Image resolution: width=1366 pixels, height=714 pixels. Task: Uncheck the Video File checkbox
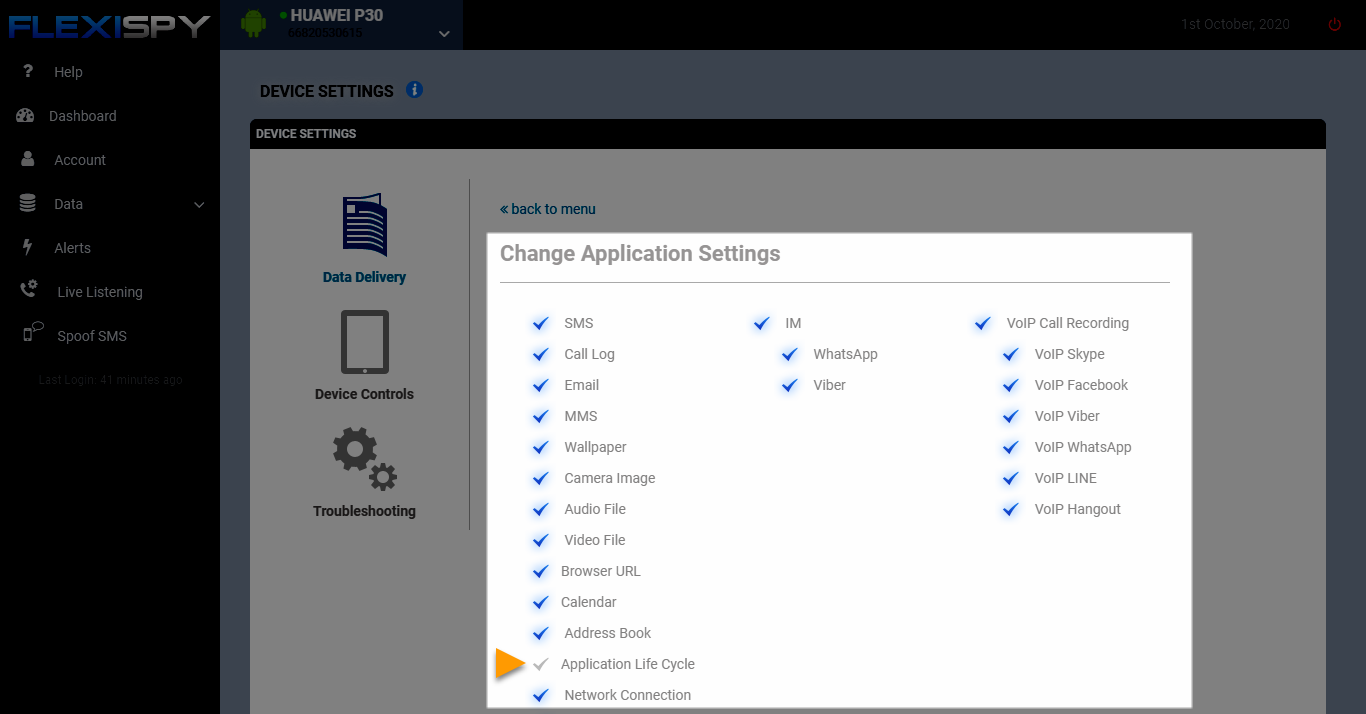541,540
